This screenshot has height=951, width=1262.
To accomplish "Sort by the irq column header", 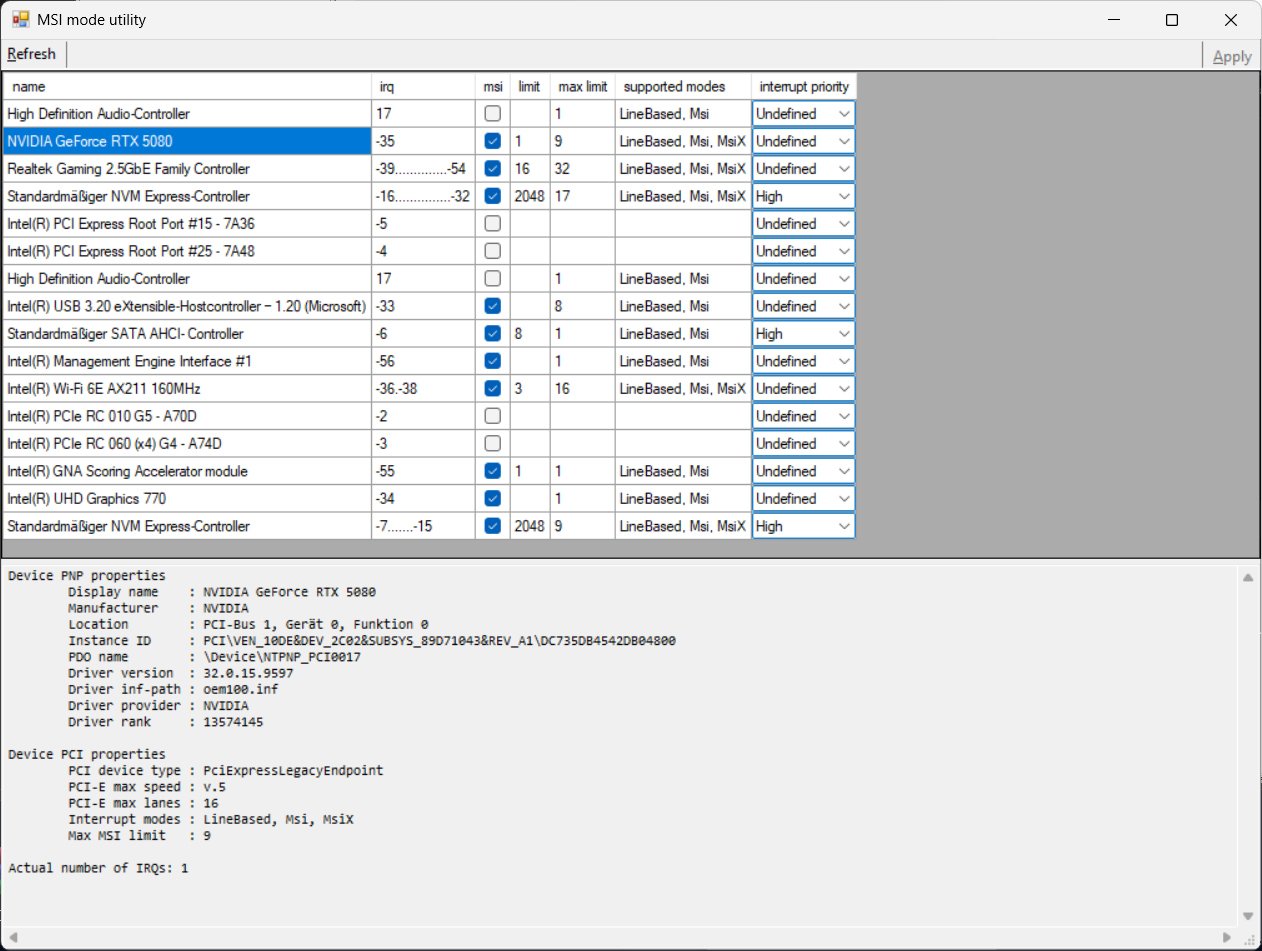I will point(422,86).
